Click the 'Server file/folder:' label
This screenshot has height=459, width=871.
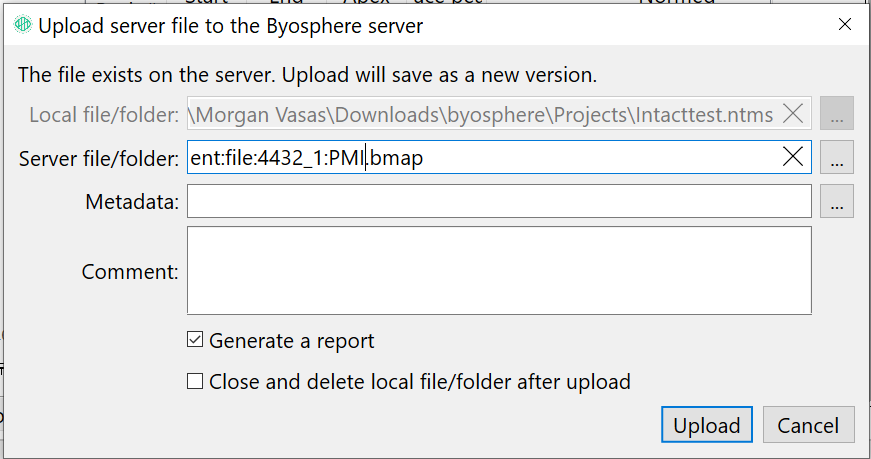[99, 158]
